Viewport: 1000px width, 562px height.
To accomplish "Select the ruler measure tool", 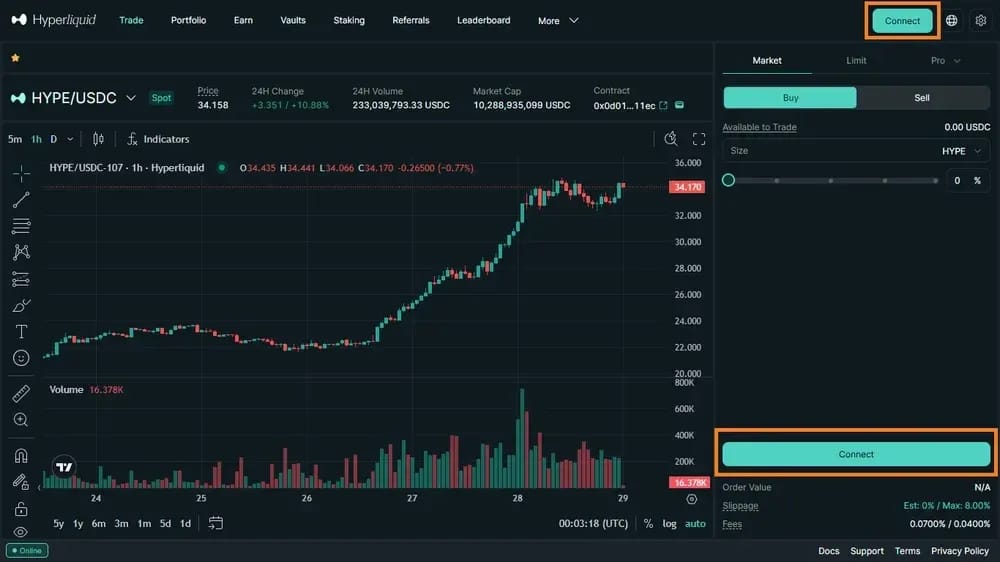I will (21, 394).
